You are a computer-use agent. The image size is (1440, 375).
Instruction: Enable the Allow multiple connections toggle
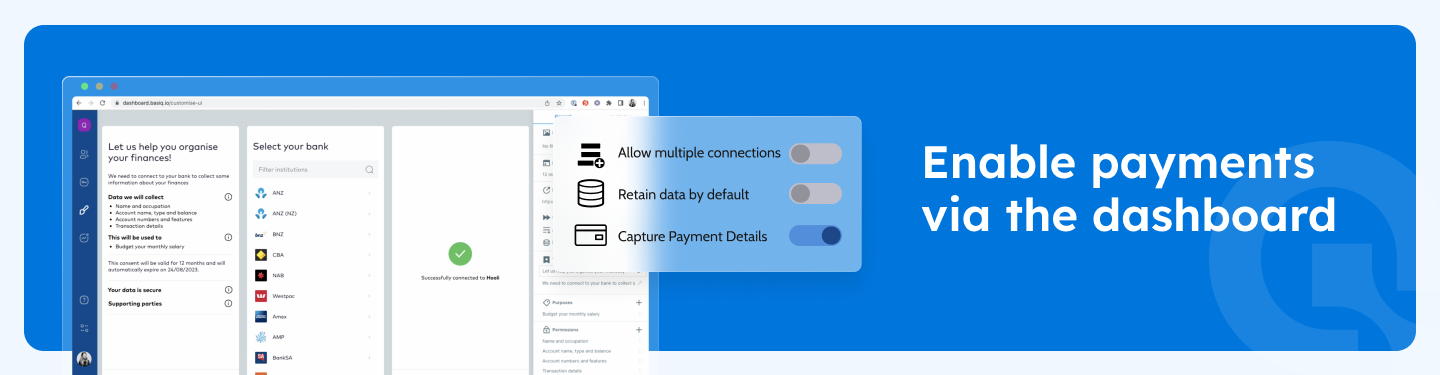click(x=815, y=153)
